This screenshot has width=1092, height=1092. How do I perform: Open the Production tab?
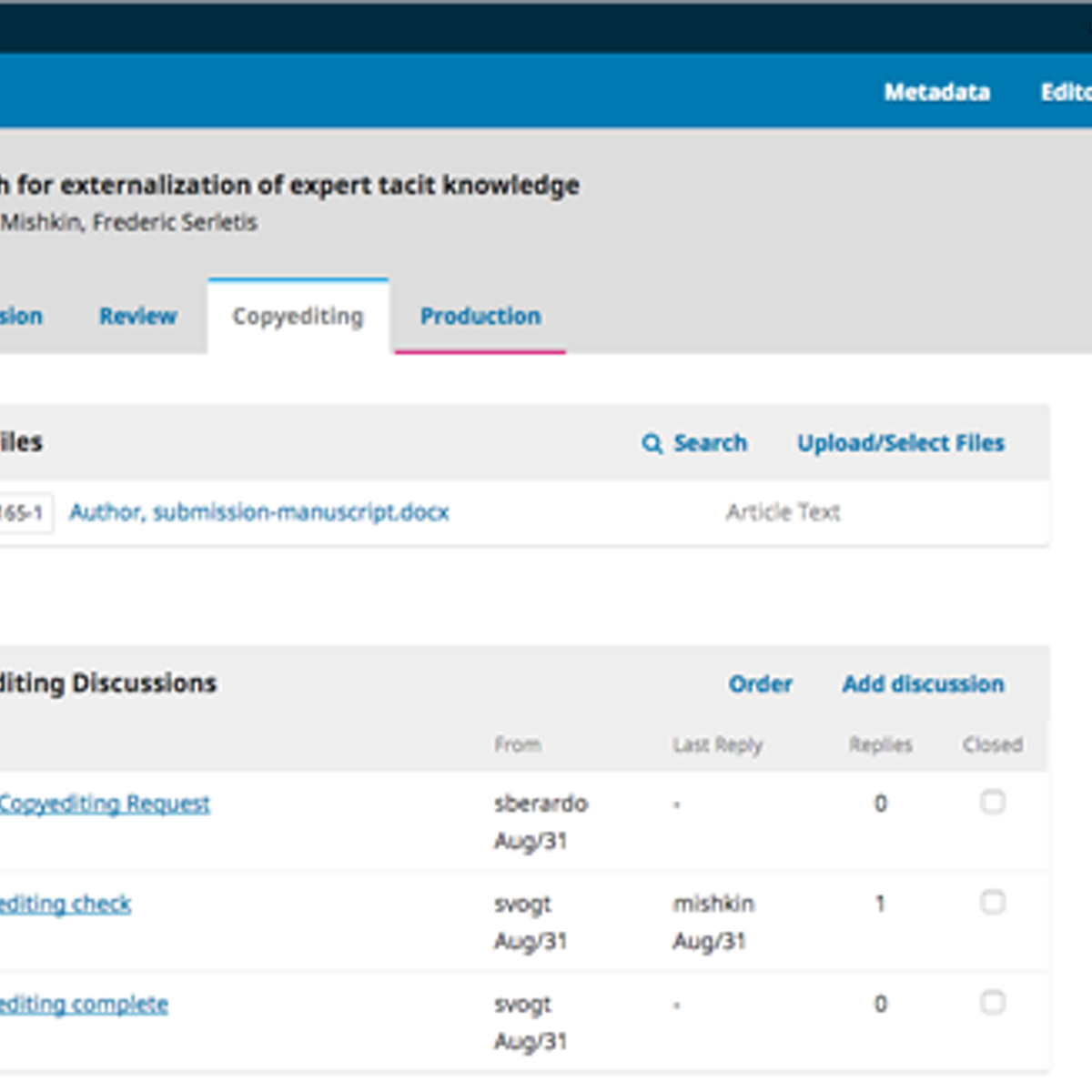coord(480,316)
